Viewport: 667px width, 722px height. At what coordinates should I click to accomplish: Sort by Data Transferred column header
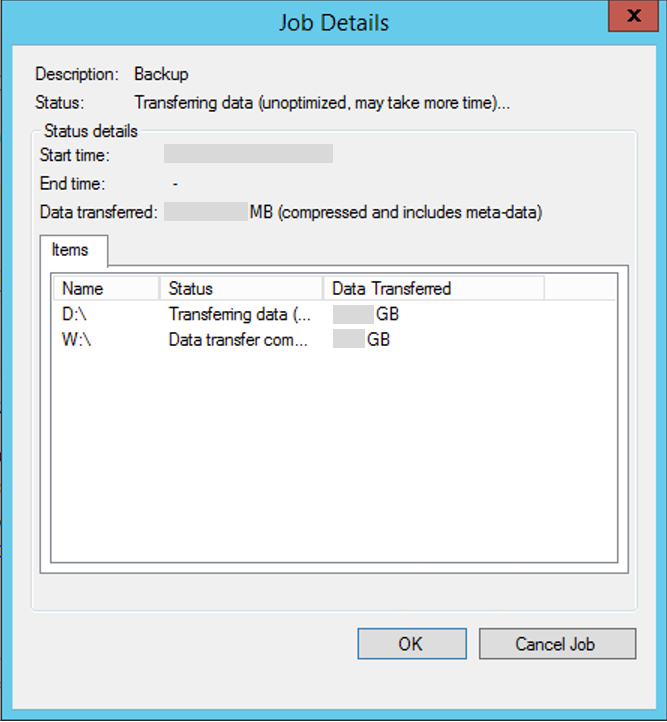(x=434, y=289)
